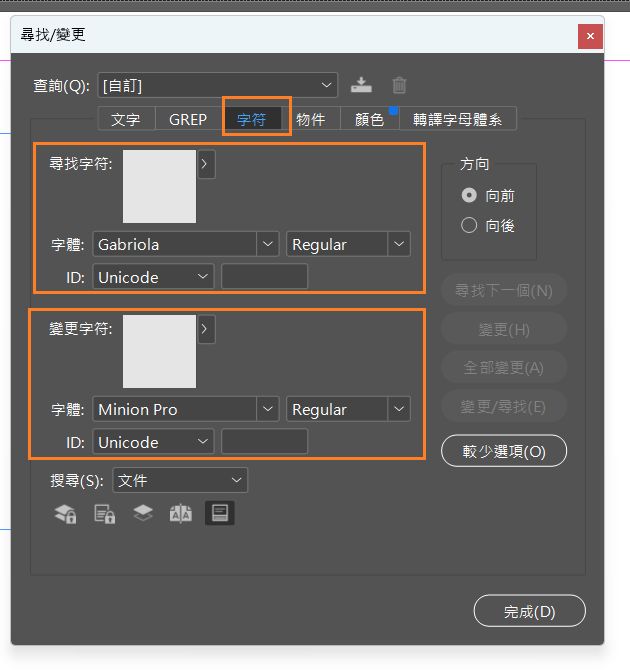This screenshot has width=630, height=670.
Task: Toggle include master pages icon
Action: [x=181, y=513]
